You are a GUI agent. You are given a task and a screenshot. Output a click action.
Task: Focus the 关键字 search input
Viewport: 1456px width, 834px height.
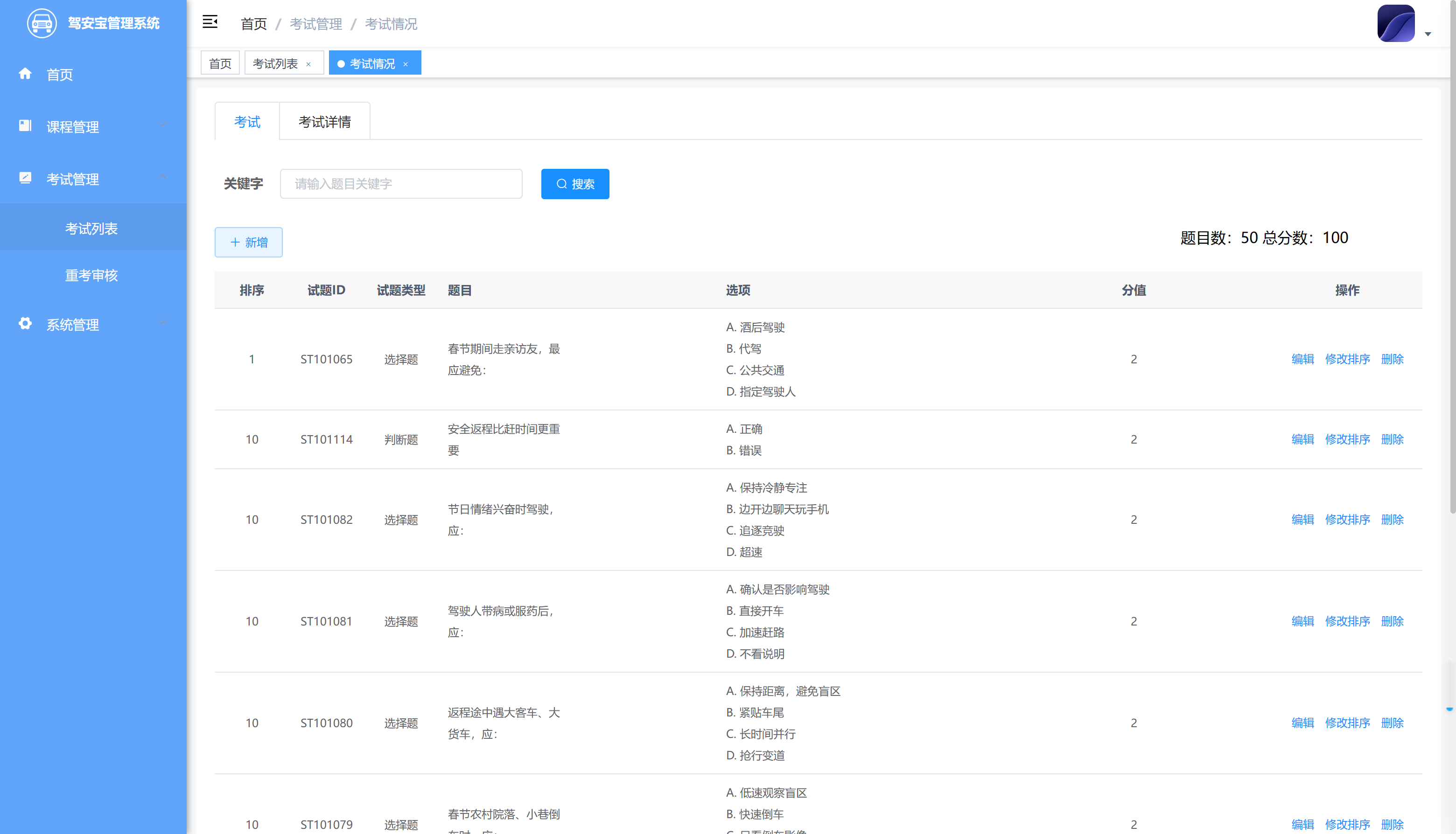[x=401, y=184]
